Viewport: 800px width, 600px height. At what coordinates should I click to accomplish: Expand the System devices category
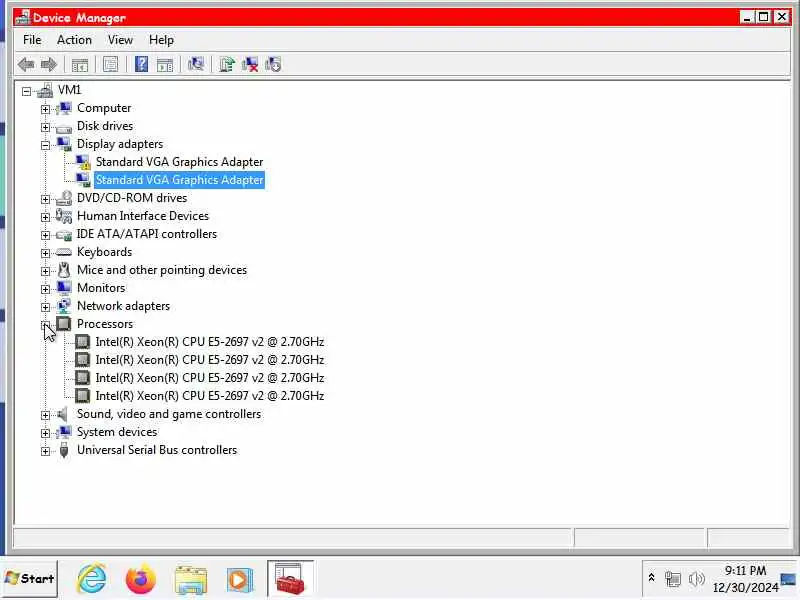click(45, 433)
